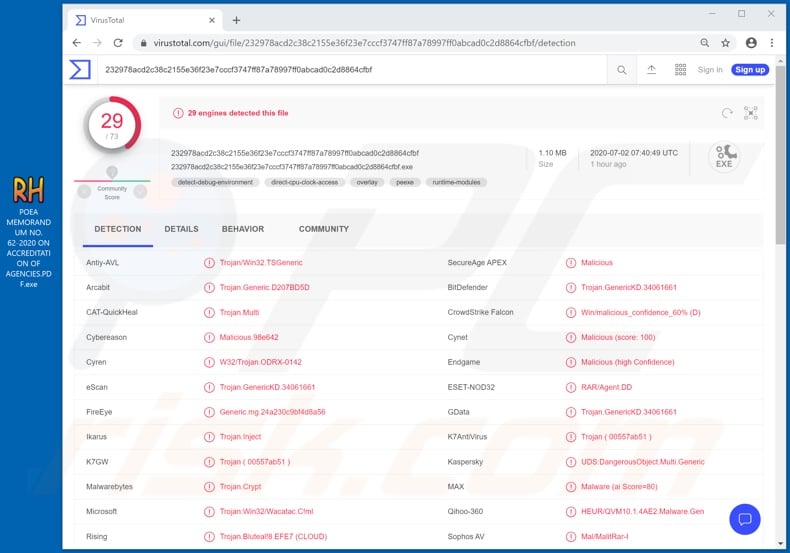Click the upload file icon

point(651,70)
